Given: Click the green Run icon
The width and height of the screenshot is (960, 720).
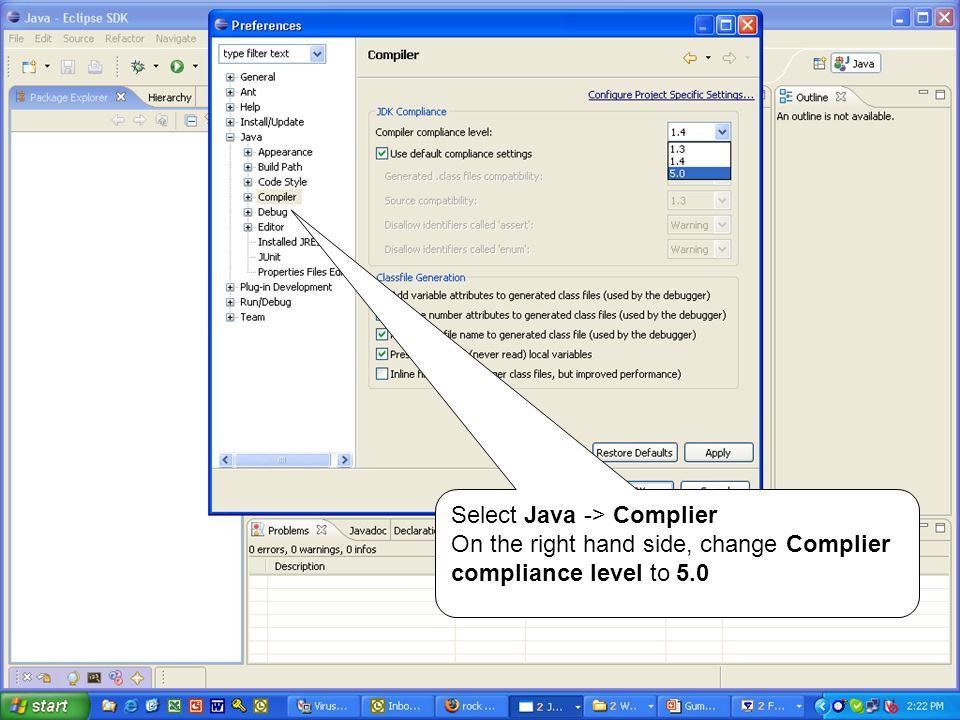Looking at the screenshot, I should 177,66.
